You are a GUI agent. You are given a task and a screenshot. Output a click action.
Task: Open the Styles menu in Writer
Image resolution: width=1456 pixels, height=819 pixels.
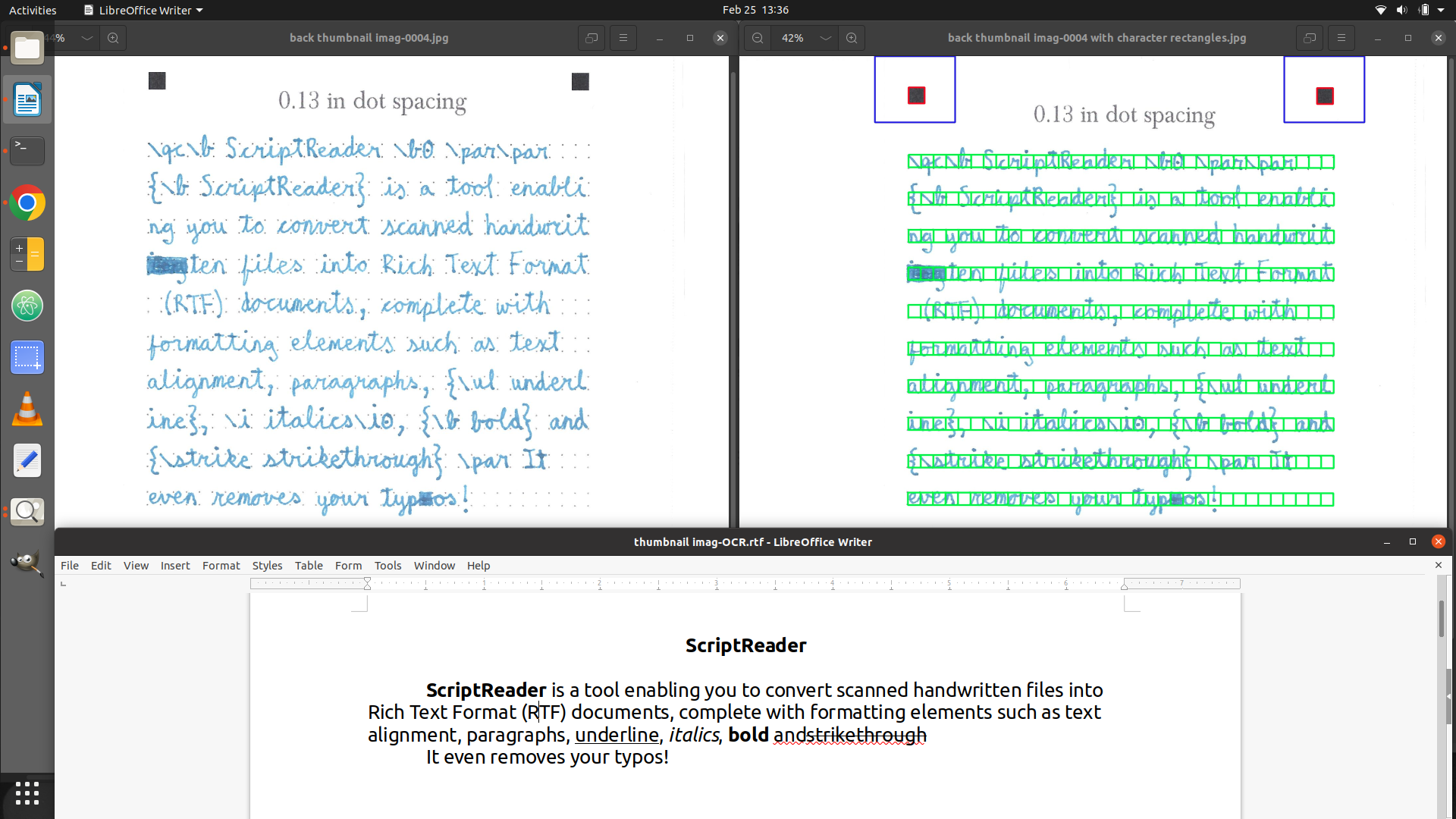click(x=267, y=566)
